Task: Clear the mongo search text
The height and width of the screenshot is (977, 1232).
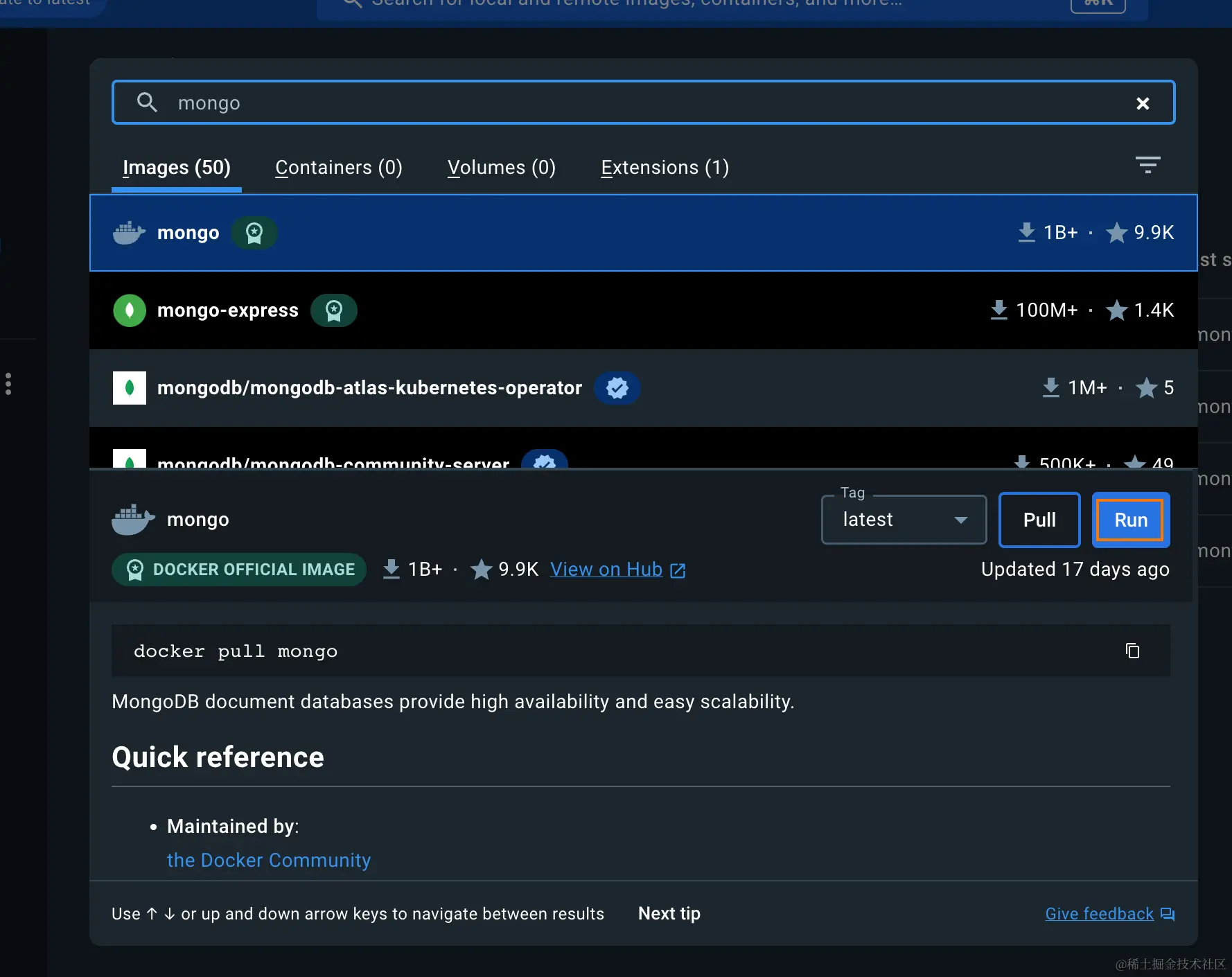Action: click(x=1143, y=103)
